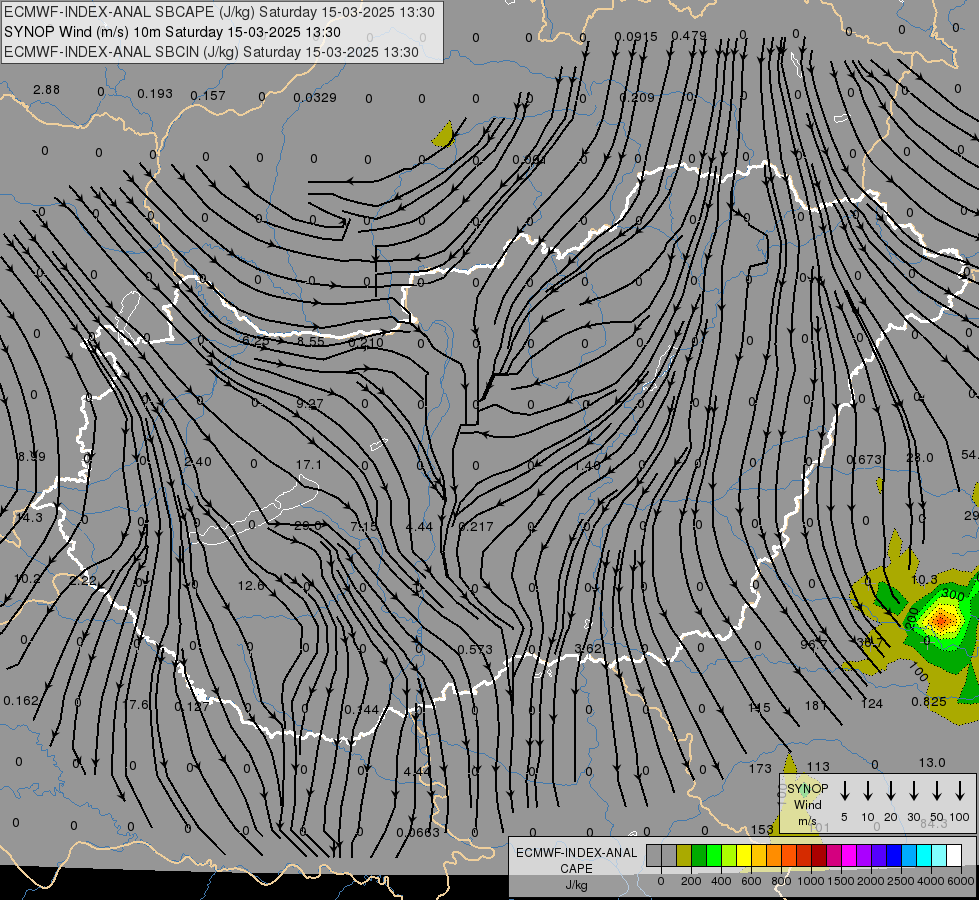Click the 6.25 value on the map
The height and width of the screenshot is (900, 979).
point(256,341)
